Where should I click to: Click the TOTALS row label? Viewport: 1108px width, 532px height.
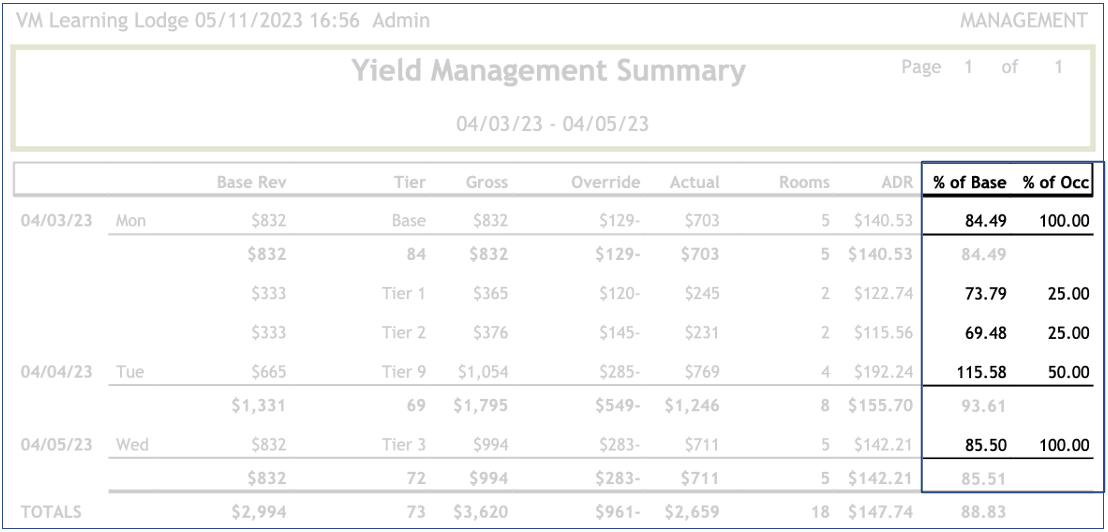click(49, 512)
